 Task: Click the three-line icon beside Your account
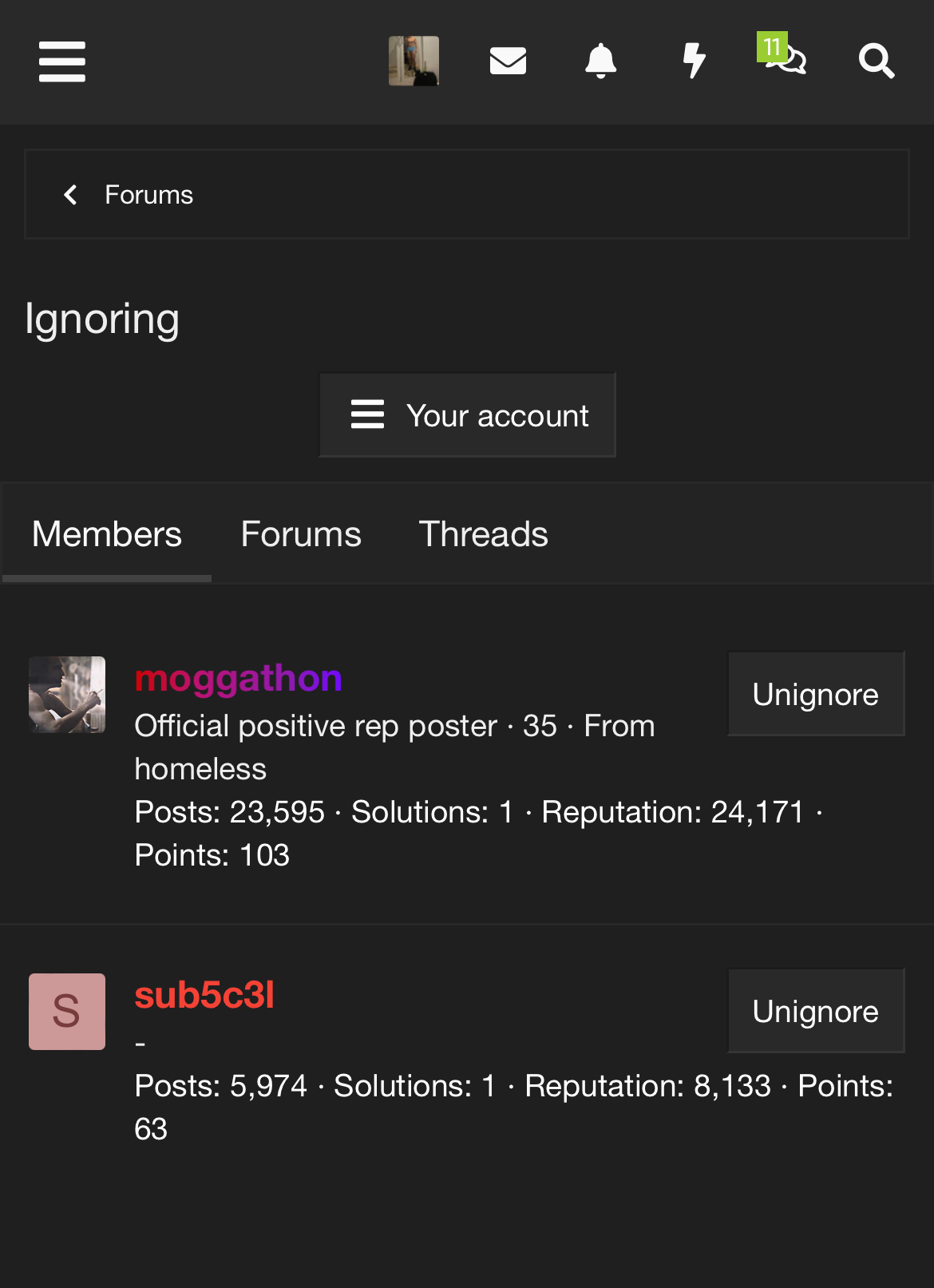point(368,414)
